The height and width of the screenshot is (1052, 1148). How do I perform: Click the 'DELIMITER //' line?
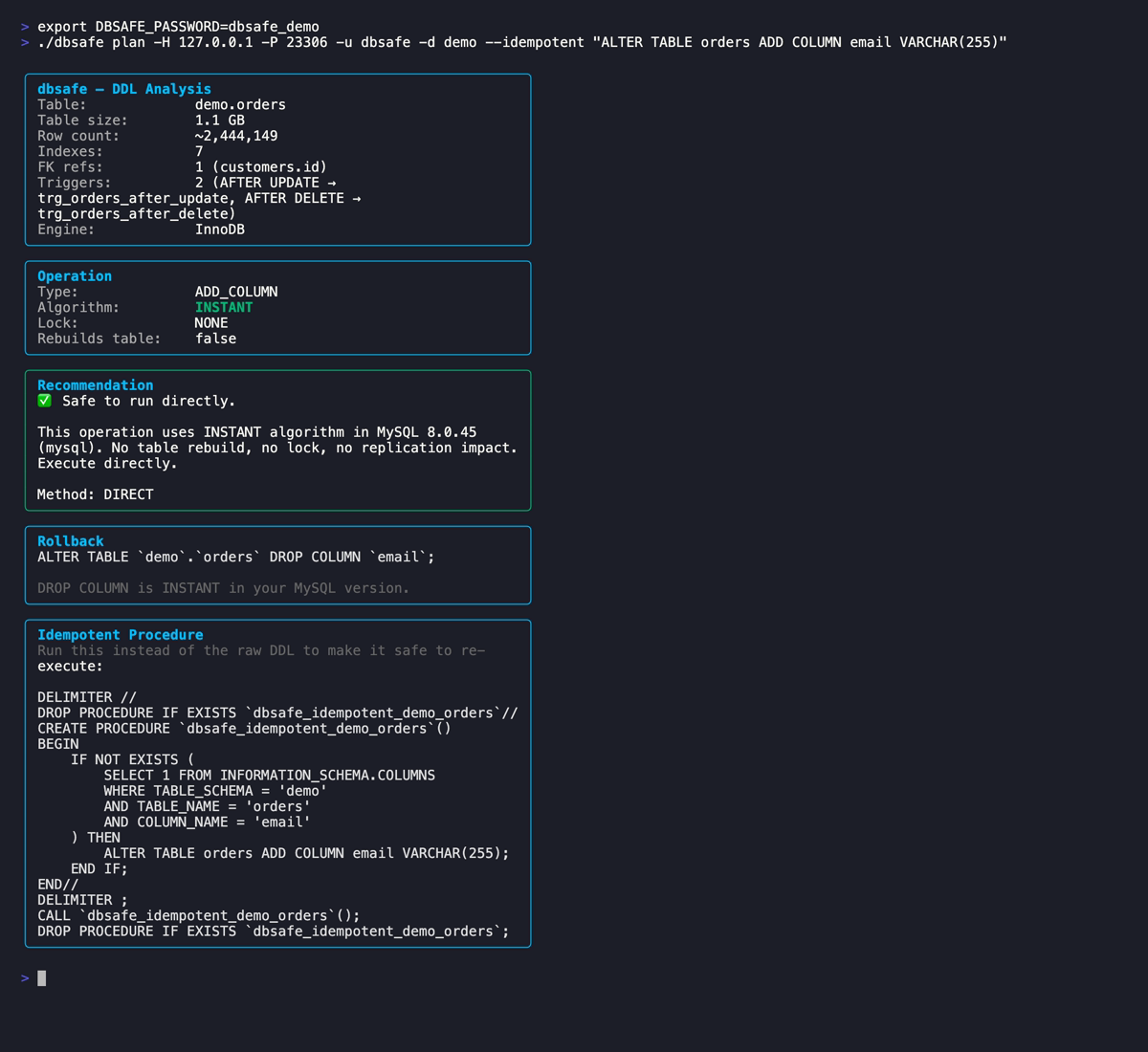[87, 697]
